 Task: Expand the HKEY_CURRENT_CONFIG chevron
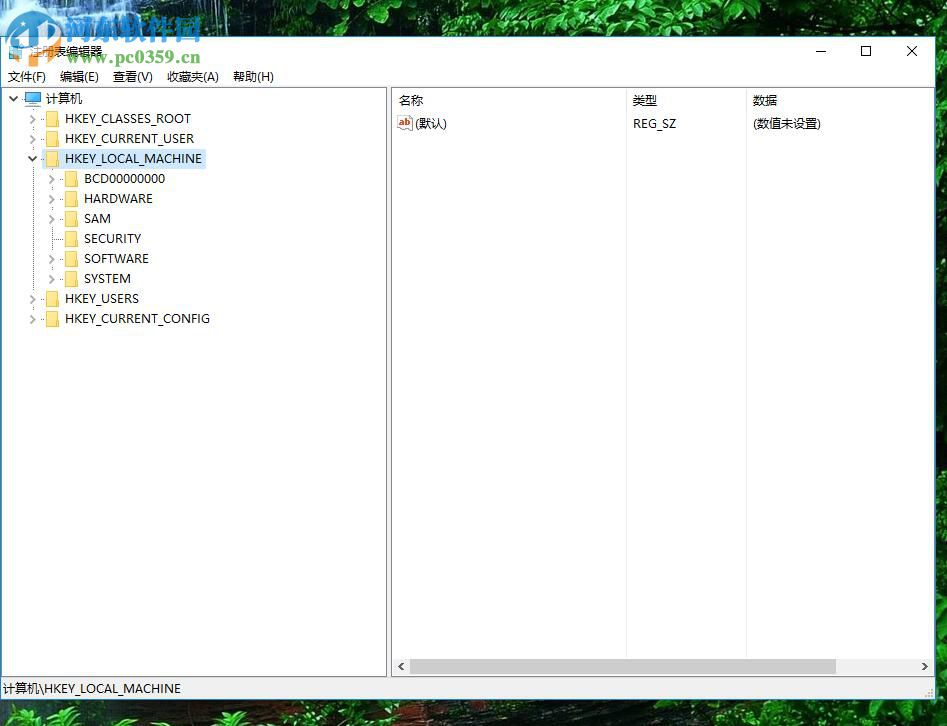[33, 318]
